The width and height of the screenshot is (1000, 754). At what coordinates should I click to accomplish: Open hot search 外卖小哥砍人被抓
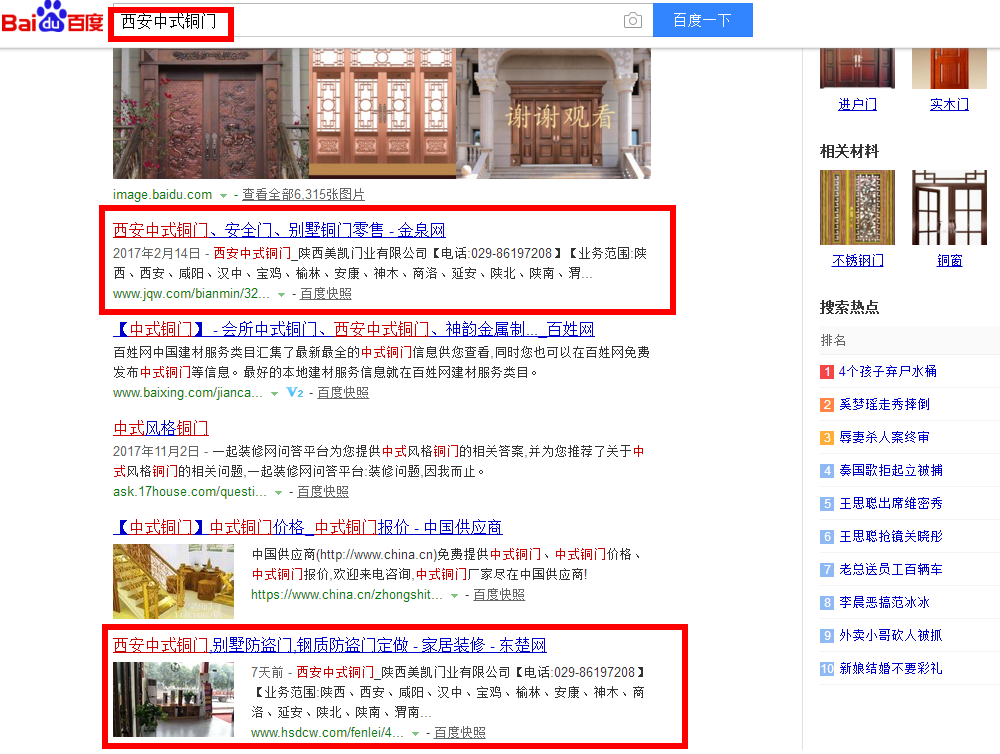pyautogui.click(x=890, y=635)
